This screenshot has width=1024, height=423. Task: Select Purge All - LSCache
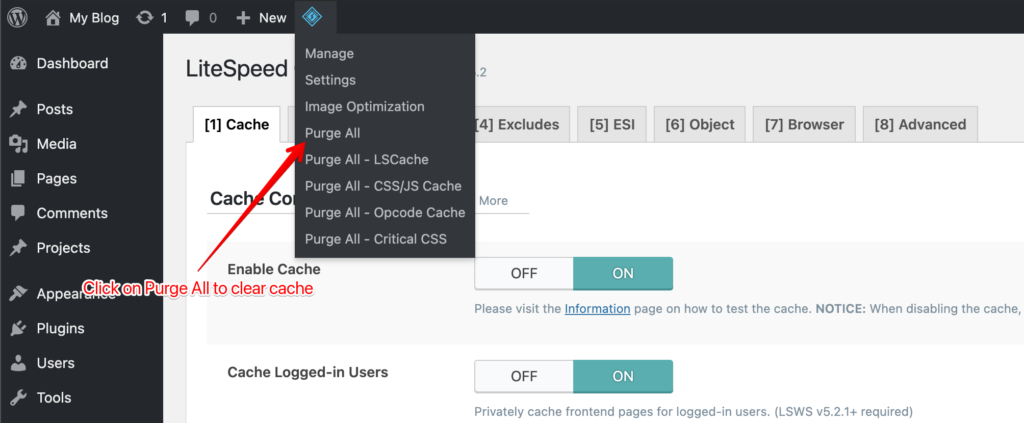point(367,159)
